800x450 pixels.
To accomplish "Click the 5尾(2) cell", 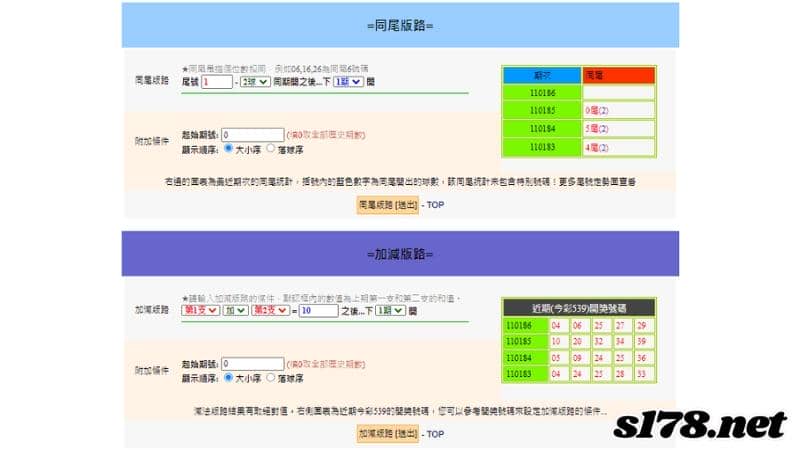I will 618,129.
